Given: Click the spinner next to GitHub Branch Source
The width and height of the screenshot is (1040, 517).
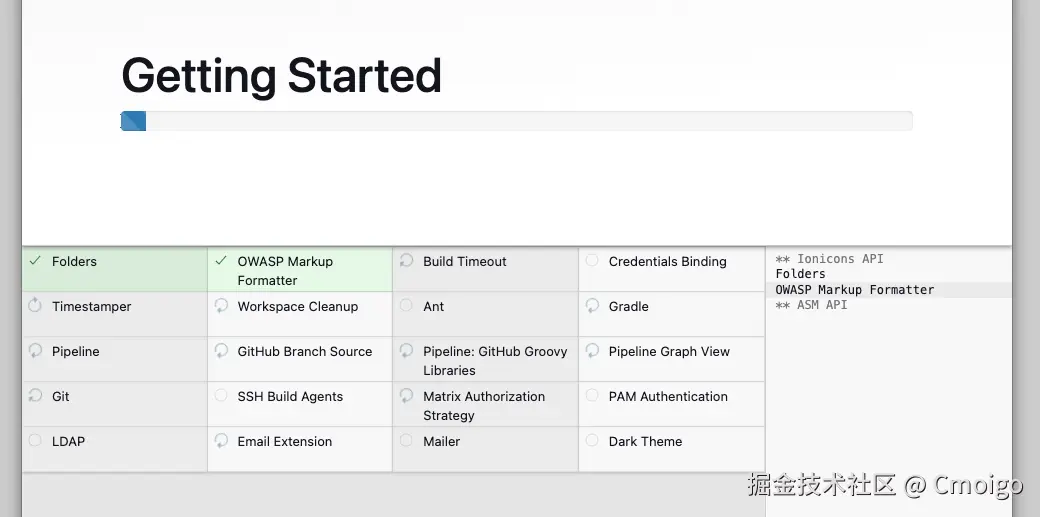Looking at the screenshot, I should pyautogui.click(x=221, y=351).
